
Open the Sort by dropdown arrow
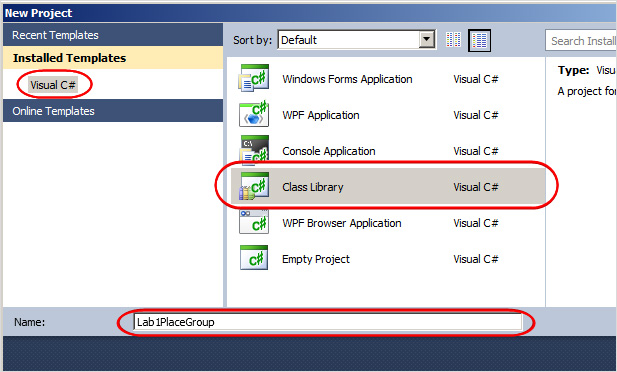tap(427, 40)
